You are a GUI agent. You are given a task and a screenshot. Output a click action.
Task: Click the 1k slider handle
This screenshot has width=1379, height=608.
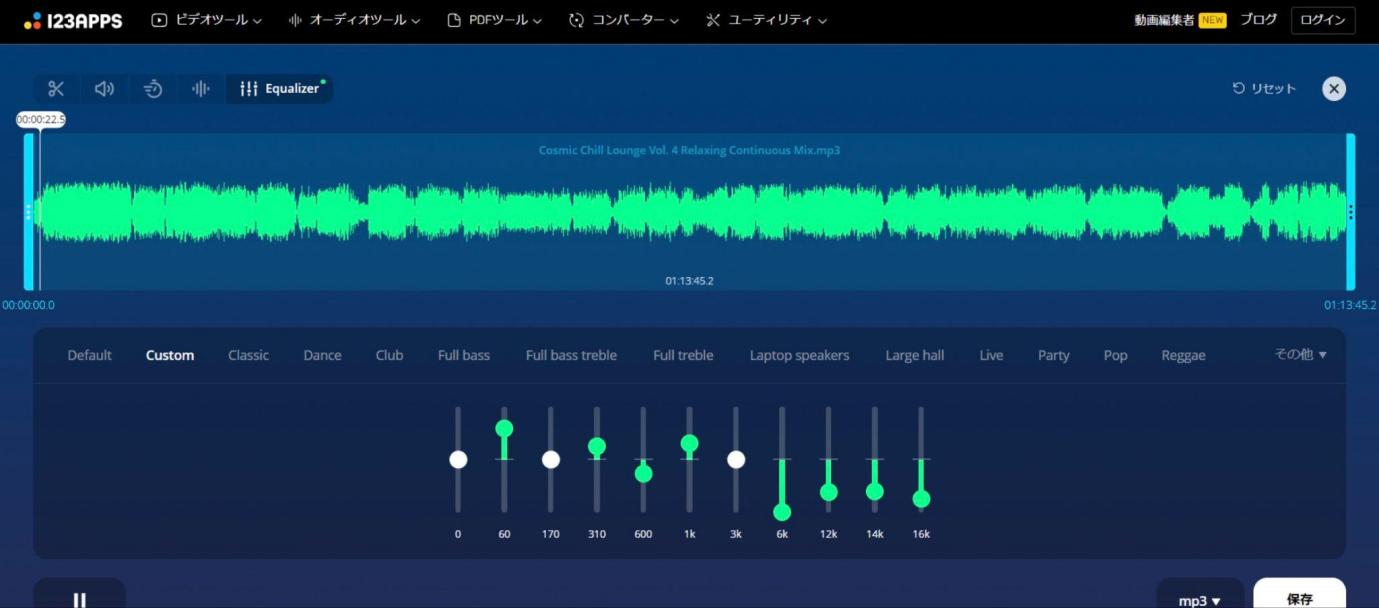coord(689,443)
